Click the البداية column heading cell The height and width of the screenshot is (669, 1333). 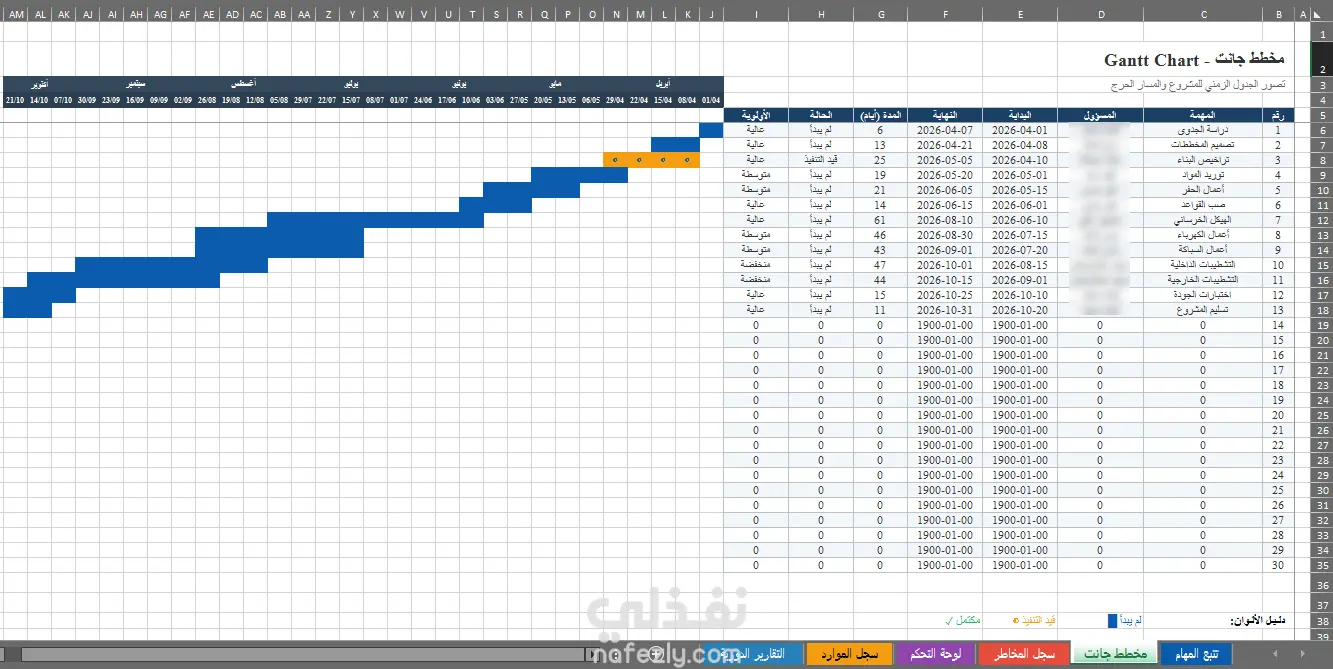(1020, 115)
